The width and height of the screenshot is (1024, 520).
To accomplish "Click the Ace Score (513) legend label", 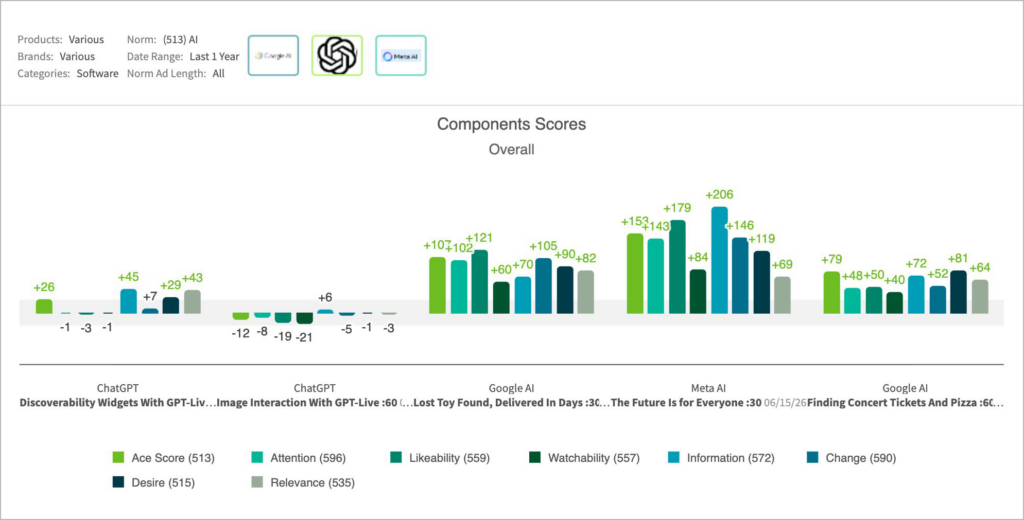I will tap(173, 458).
